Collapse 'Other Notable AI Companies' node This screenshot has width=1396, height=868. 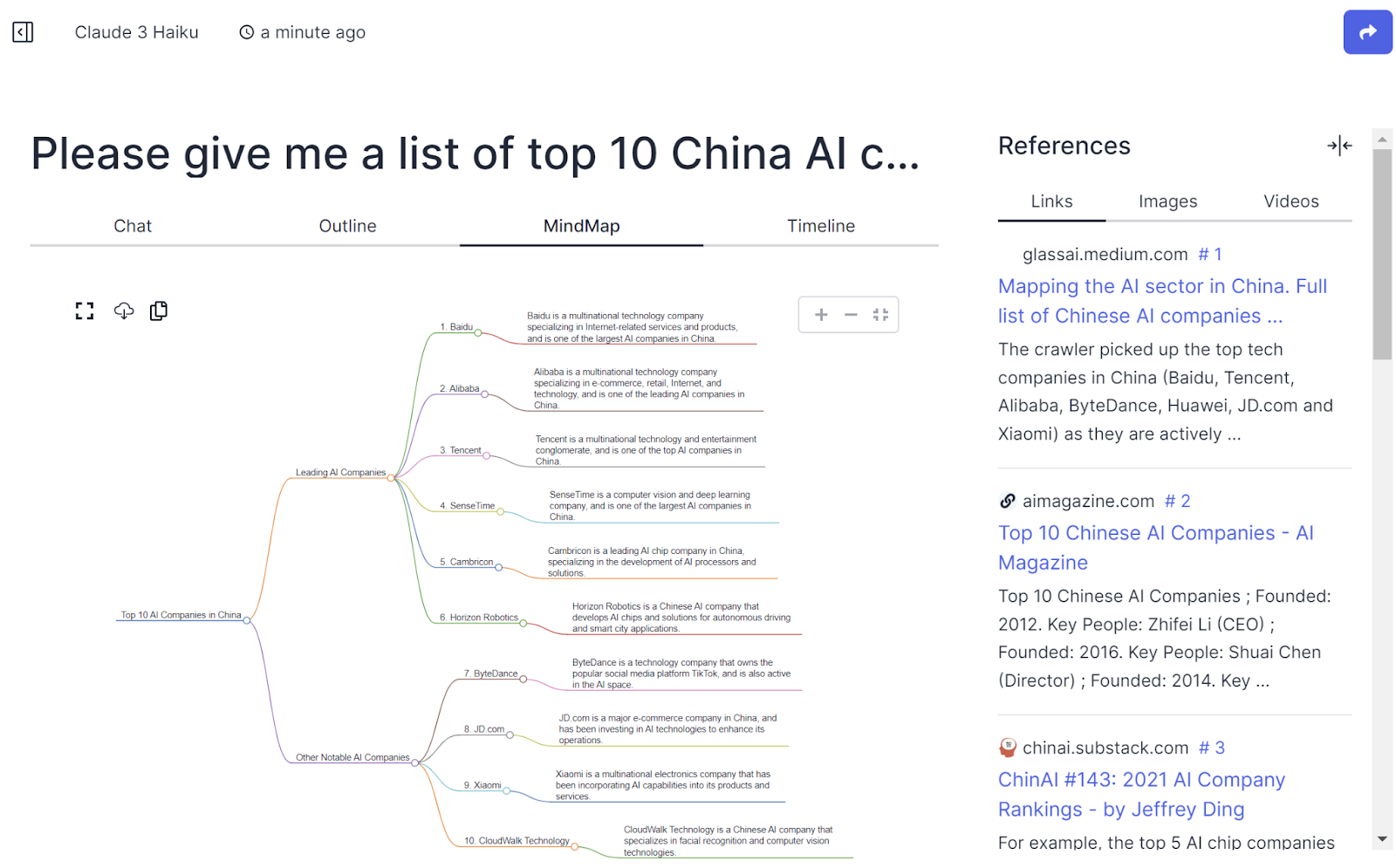click(415, 762)
